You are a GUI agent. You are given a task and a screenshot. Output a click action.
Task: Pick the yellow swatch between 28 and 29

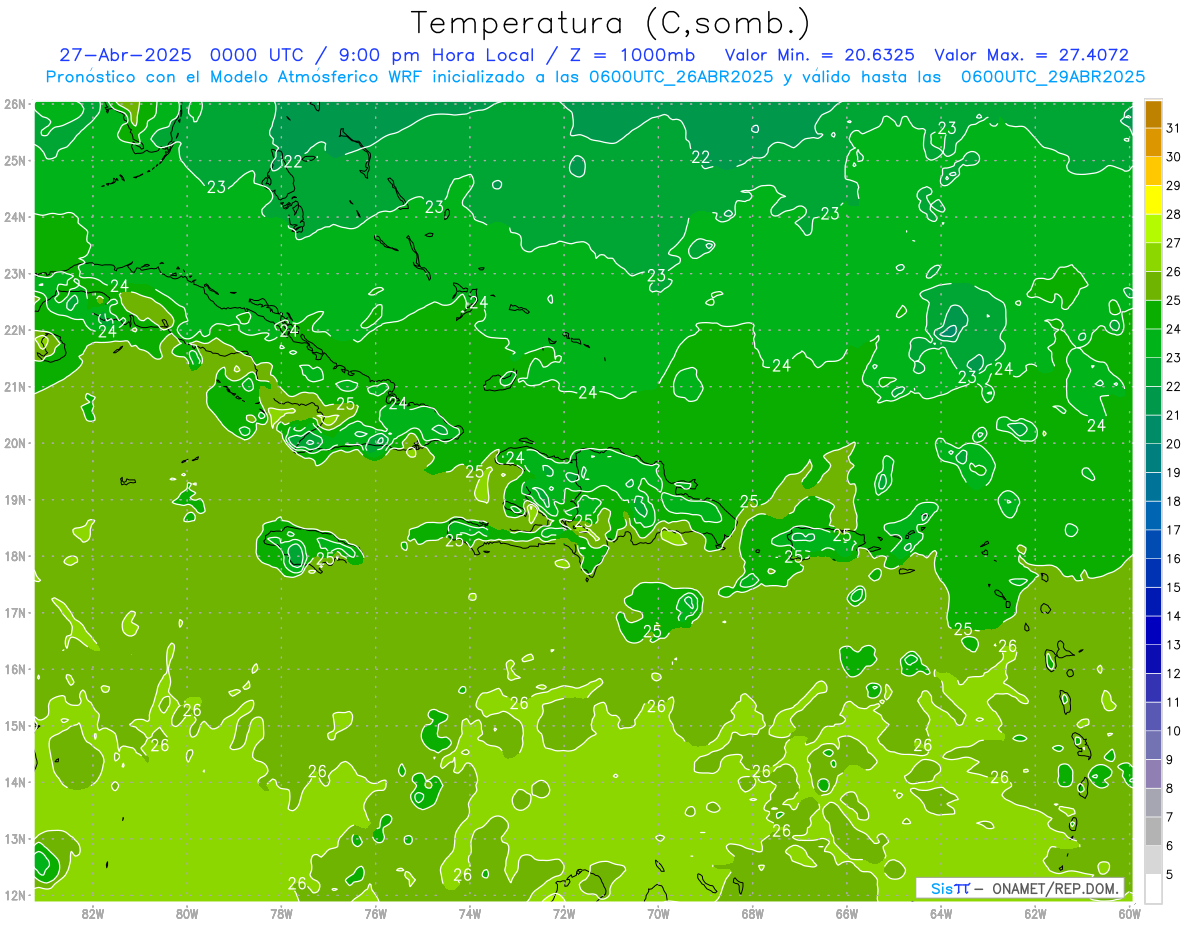1153,199
